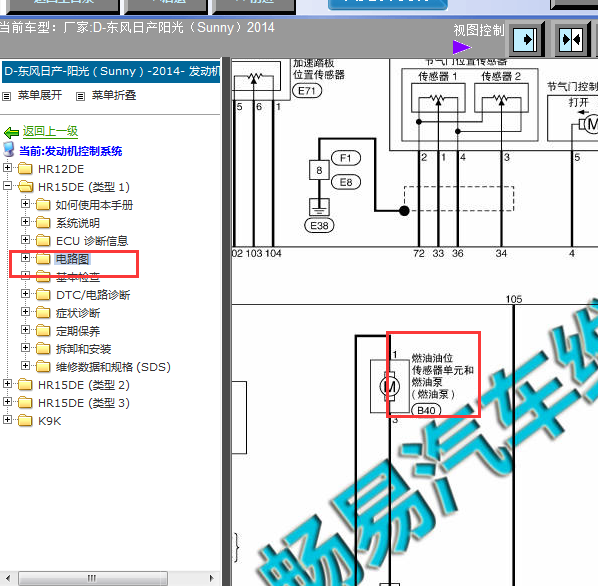
Task: Expand the 拆卸和安装 folder
Action: click(25, 348)
